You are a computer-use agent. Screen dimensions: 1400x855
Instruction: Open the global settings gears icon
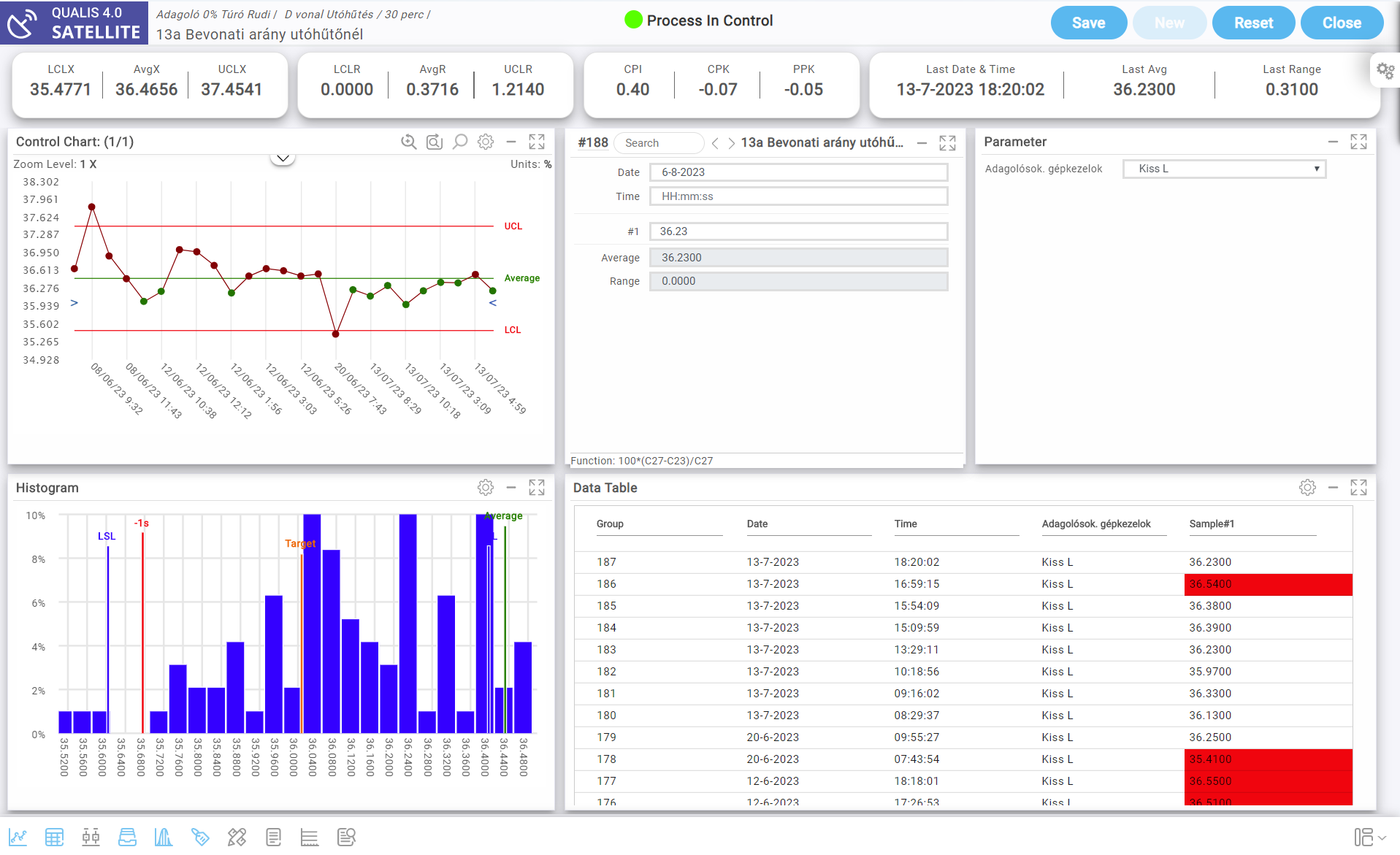pyautogui.click(x=1385, y=71)
